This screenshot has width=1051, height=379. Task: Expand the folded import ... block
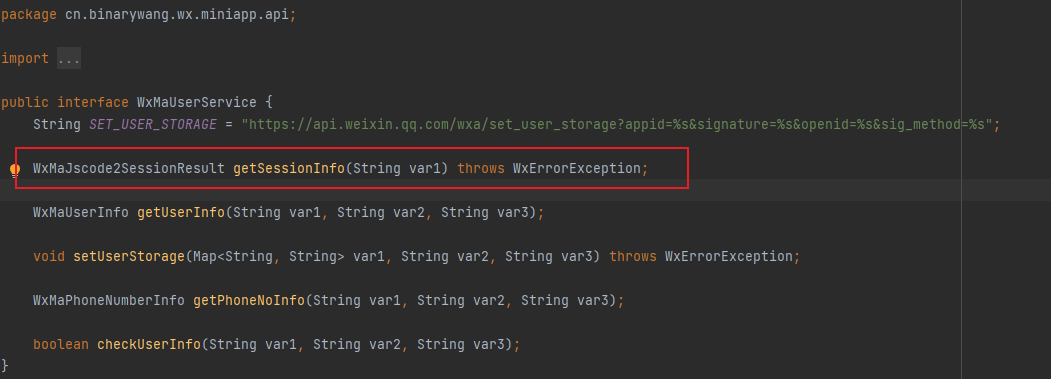pyautogui.click(x=68, y=58)
